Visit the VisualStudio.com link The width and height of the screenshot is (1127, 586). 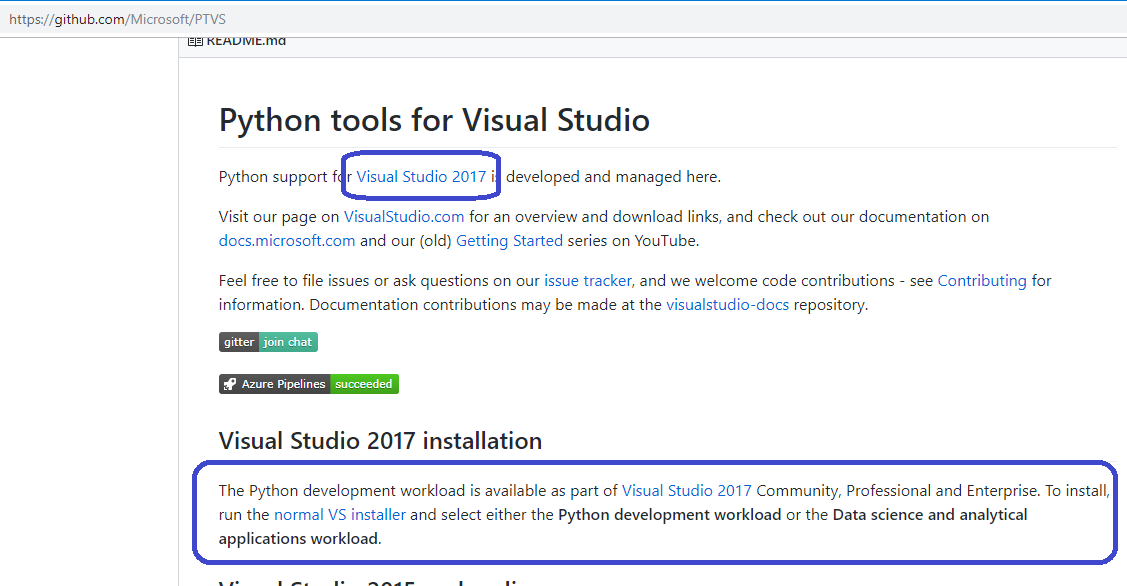(x=403, y=216)
